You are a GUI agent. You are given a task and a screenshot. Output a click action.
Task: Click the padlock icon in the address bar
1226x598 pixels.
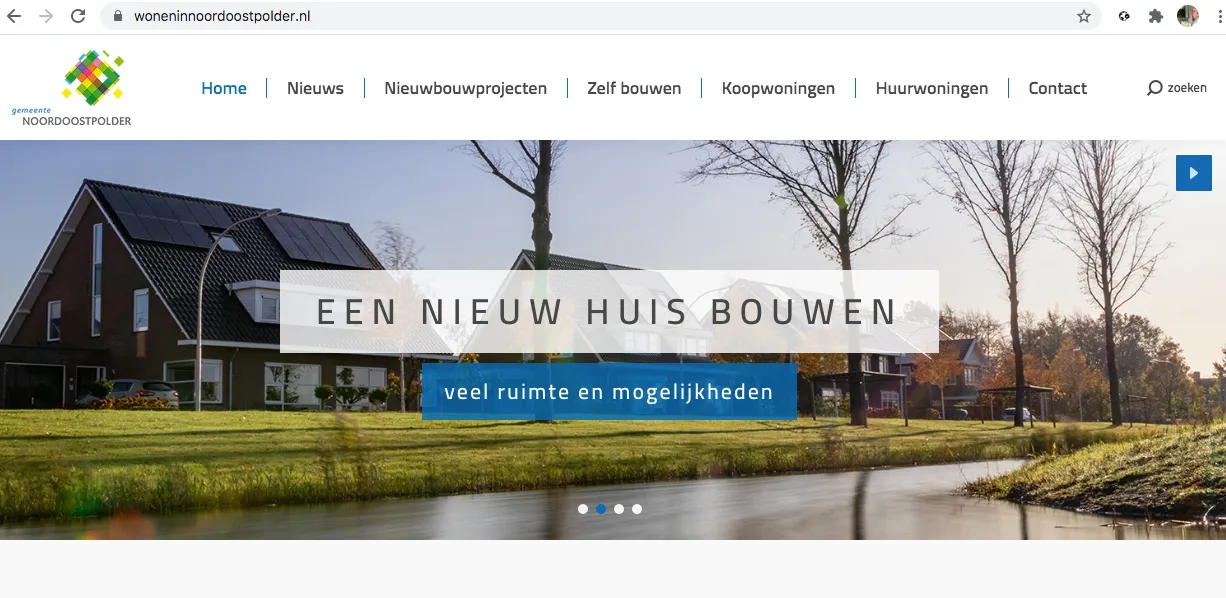point(117,16)
